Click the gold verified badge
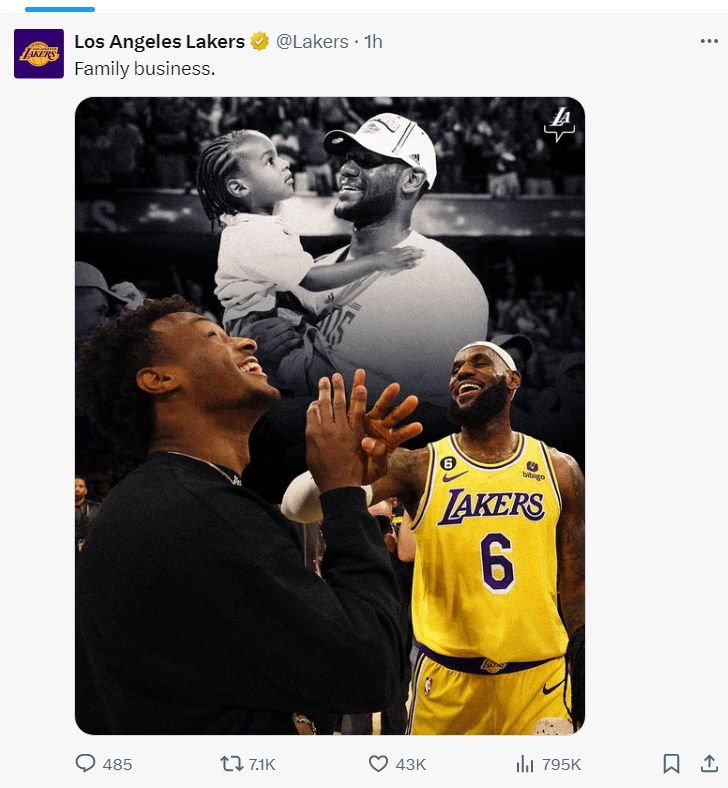The height and width of the screenshot is (788, 728). pyautogui.click(x=260, y=41)
